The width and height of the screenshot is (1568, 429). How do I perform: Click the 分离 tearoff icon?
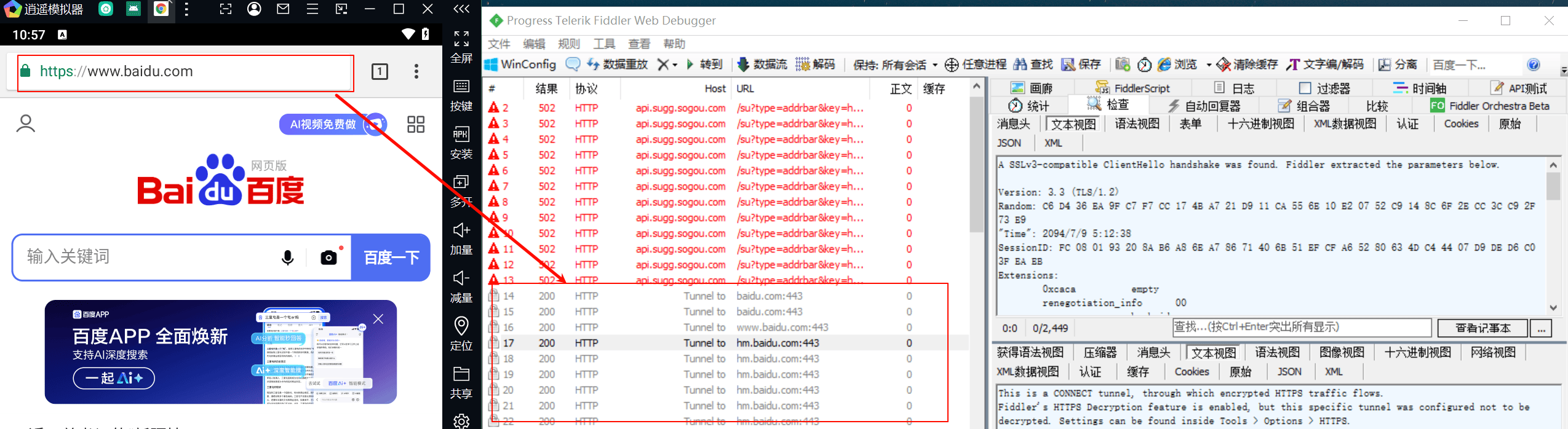pyautogui.click(x=1384, y=65)
